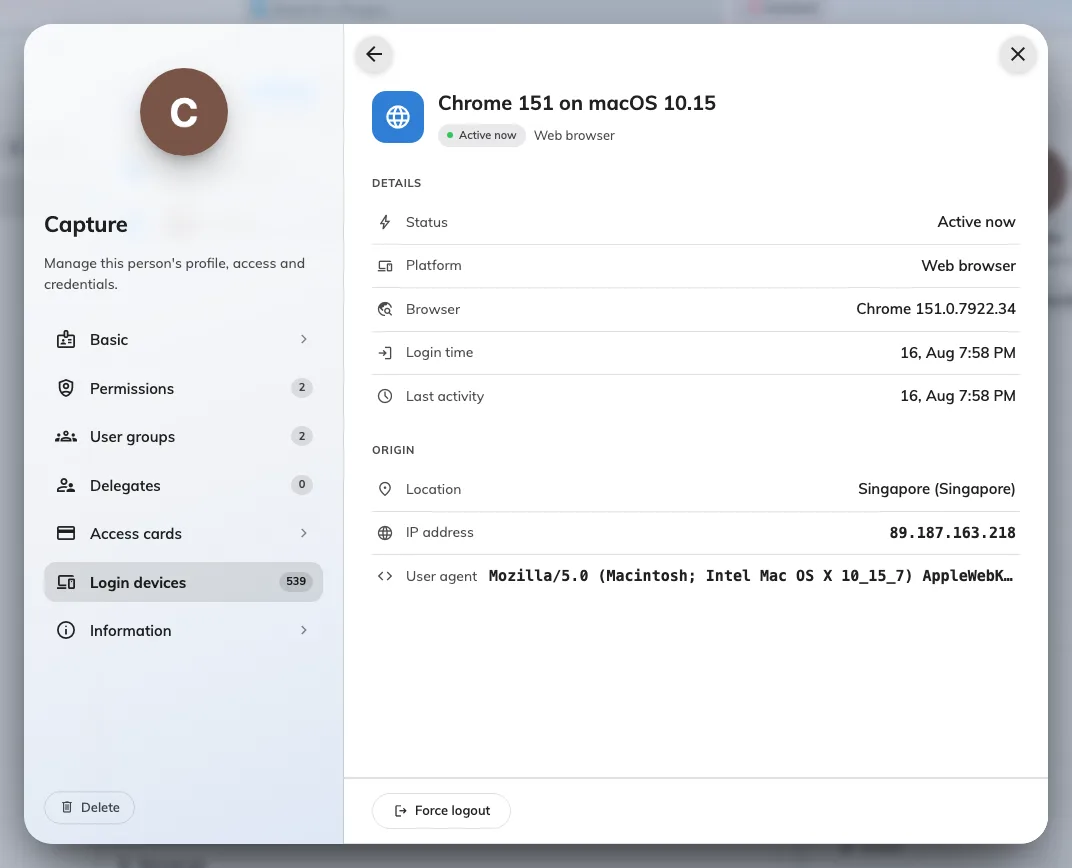The height and width of the screenshot is (868, 1072).
Task: Force logout this device session
Action: (x=441, y=811)
